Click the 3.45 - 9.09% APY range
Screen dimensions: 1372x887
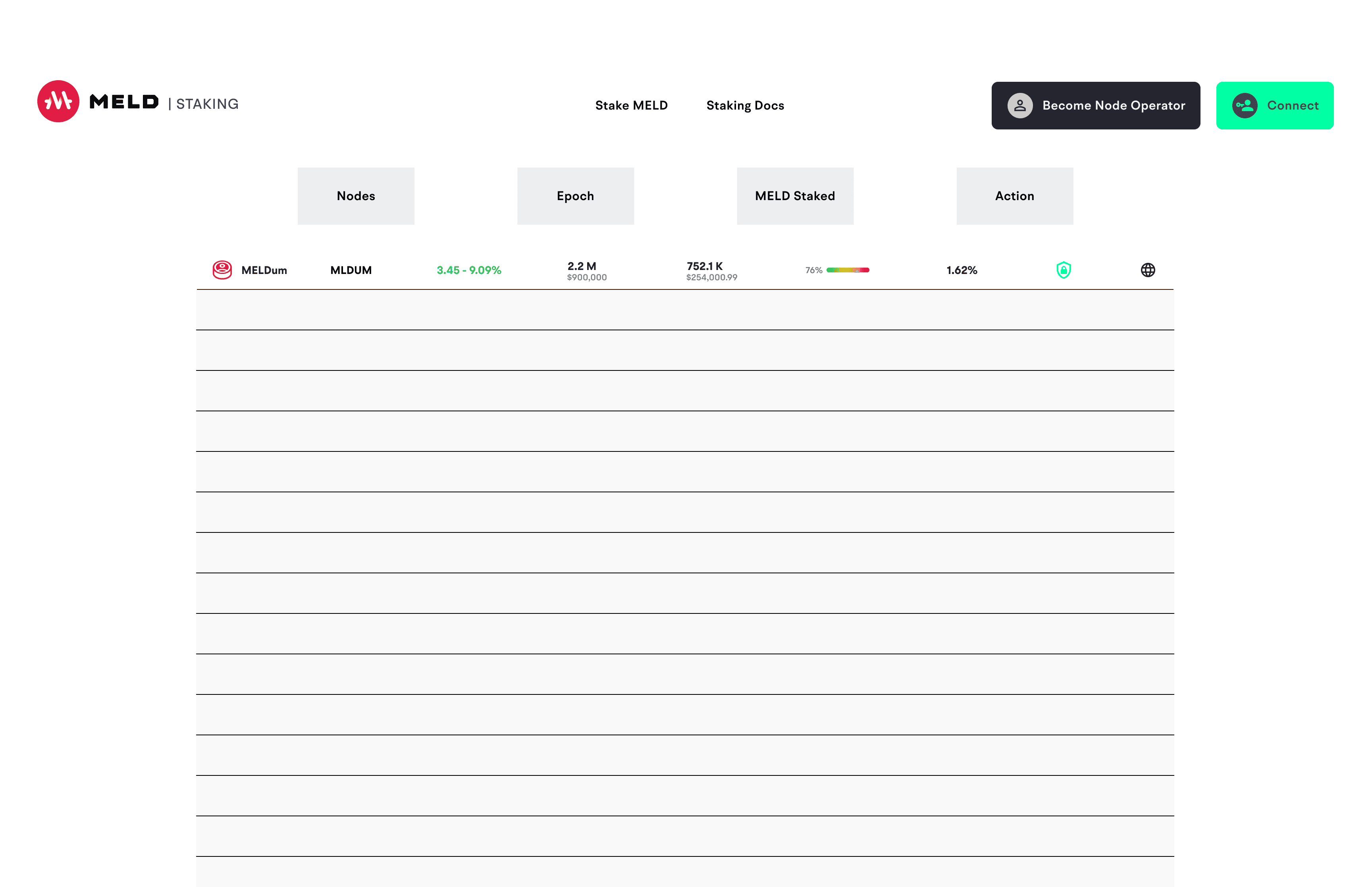pyautogui.click(x=469, y=270)
